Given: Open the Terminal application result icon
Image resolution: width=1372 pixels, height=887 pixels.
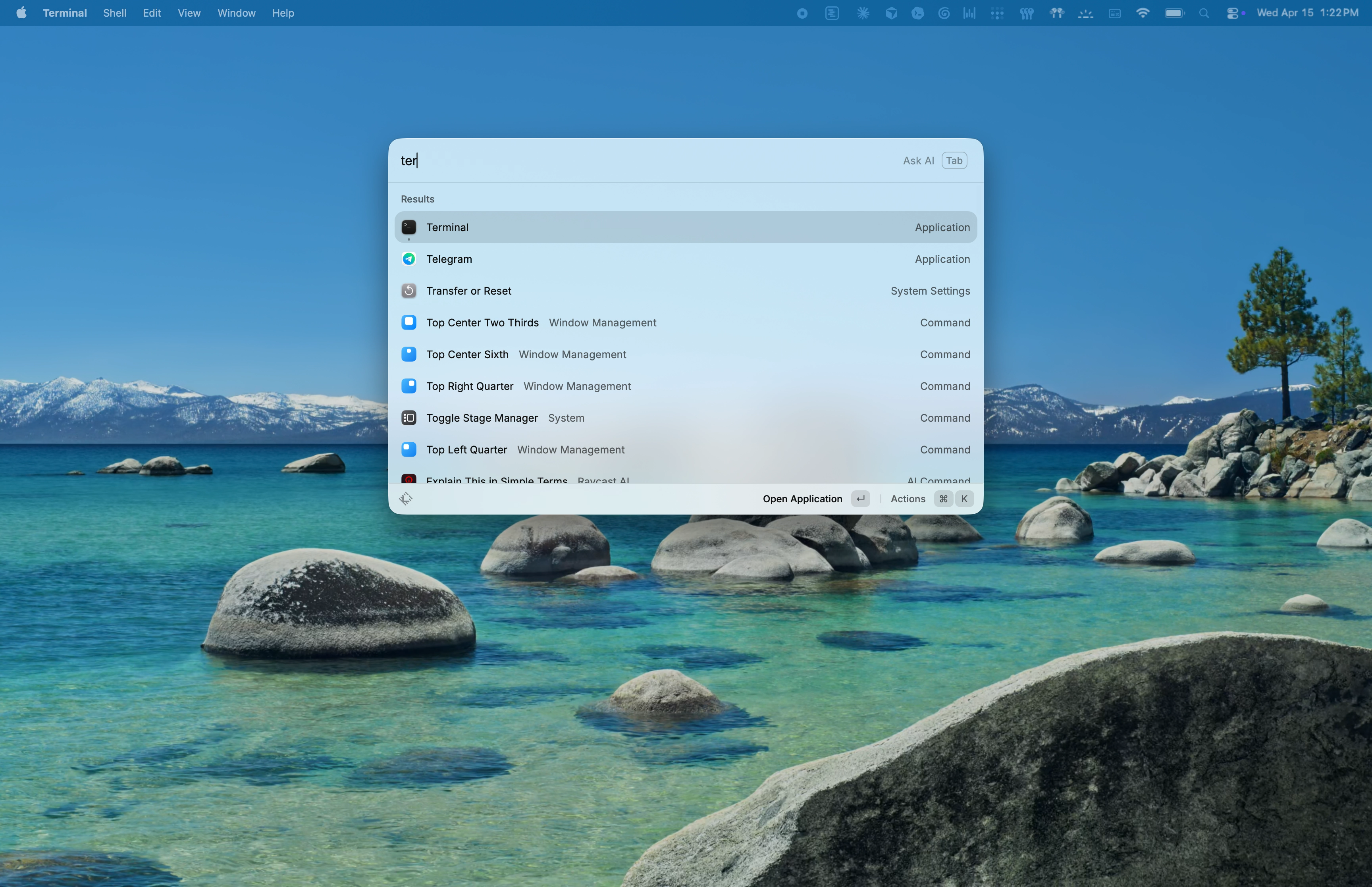Looking at the screenshot, I should tap(409, 227).
